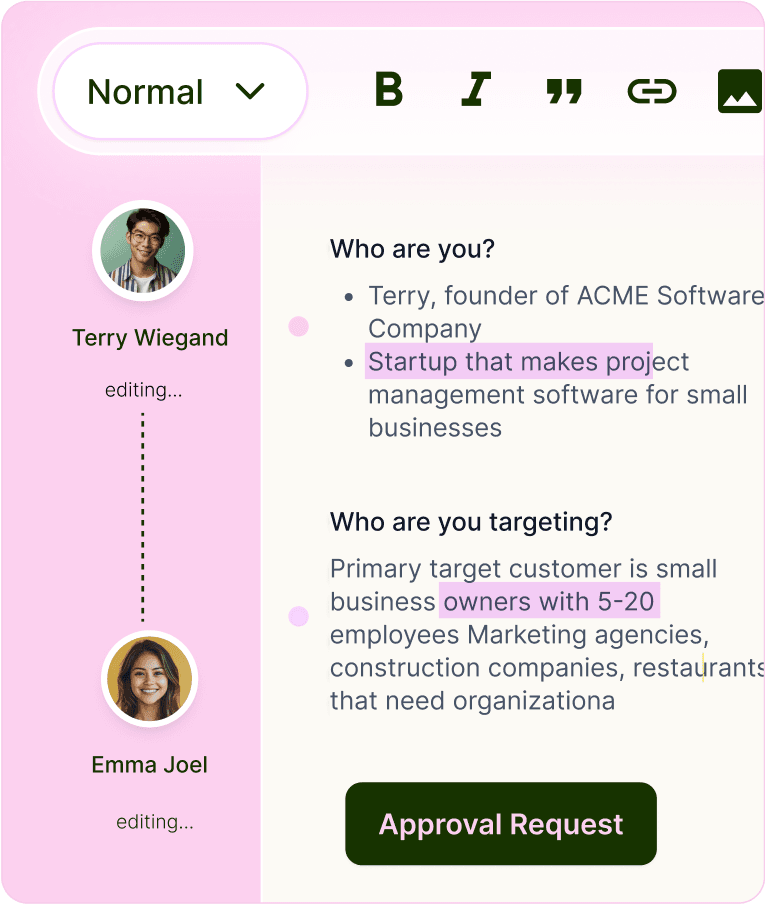
Task: Insert an image
Action: (740, 91)
